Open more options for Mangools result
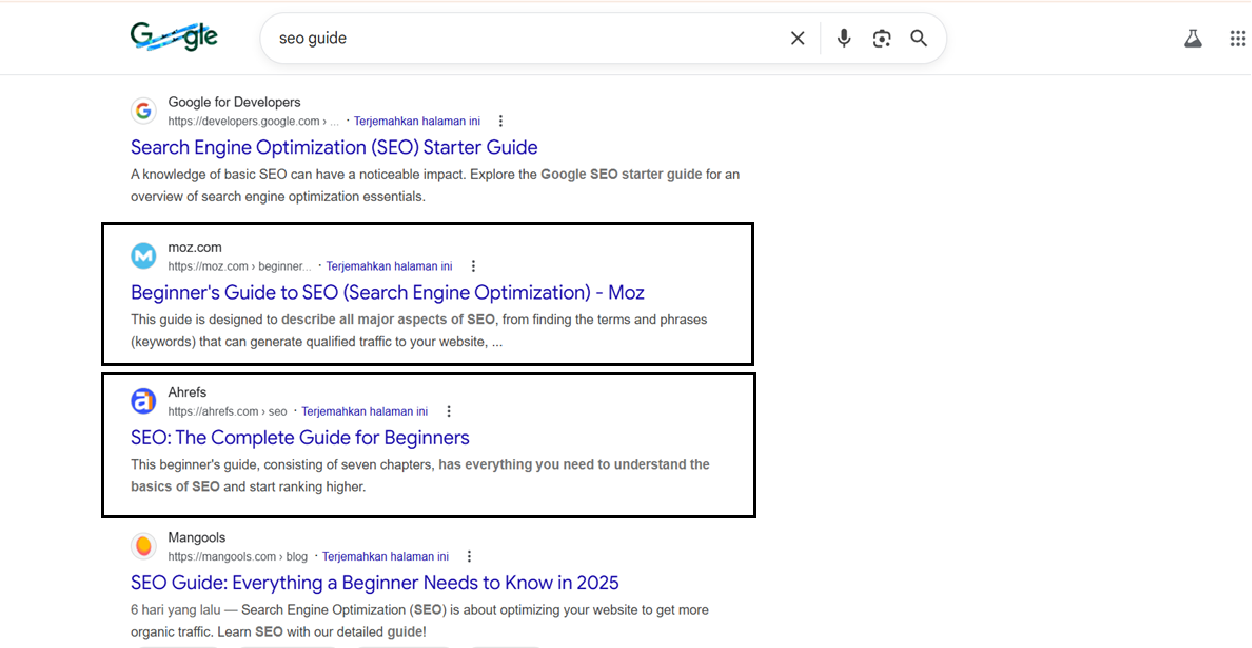This screenshot has height=648, width=1252. click(469, 556)
